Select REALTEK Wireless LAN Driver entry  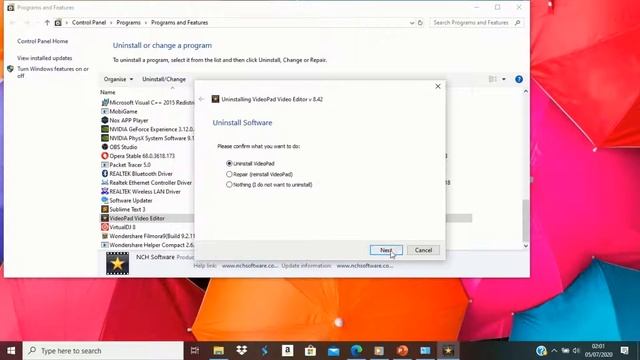tap(141, 191)
